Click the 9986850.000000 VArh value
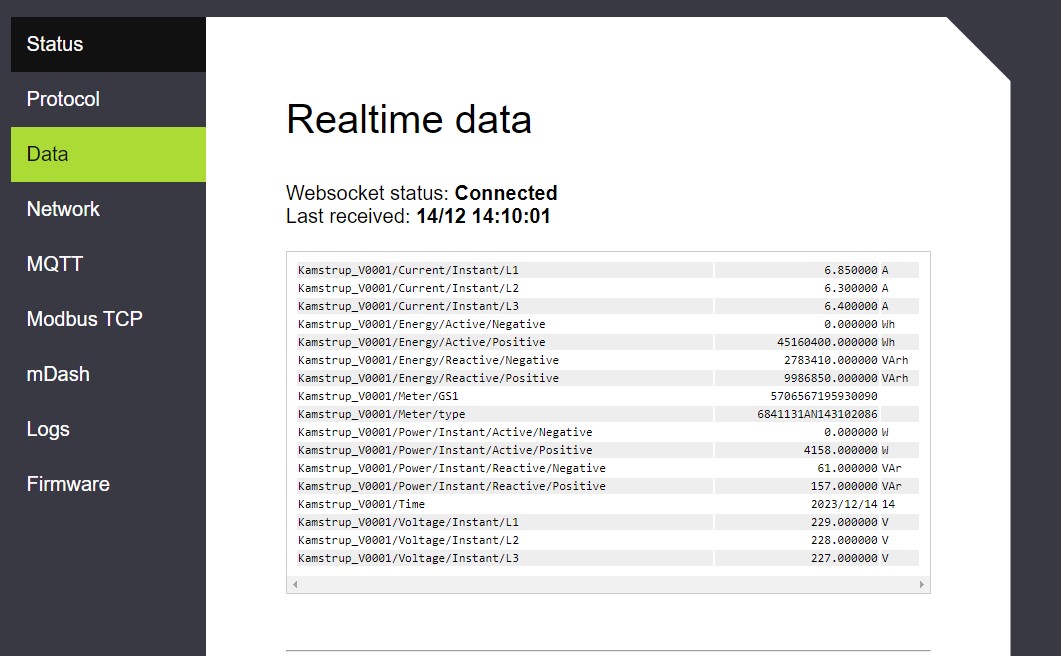This screenshot has height=656, width=1061. coord(830,378)
